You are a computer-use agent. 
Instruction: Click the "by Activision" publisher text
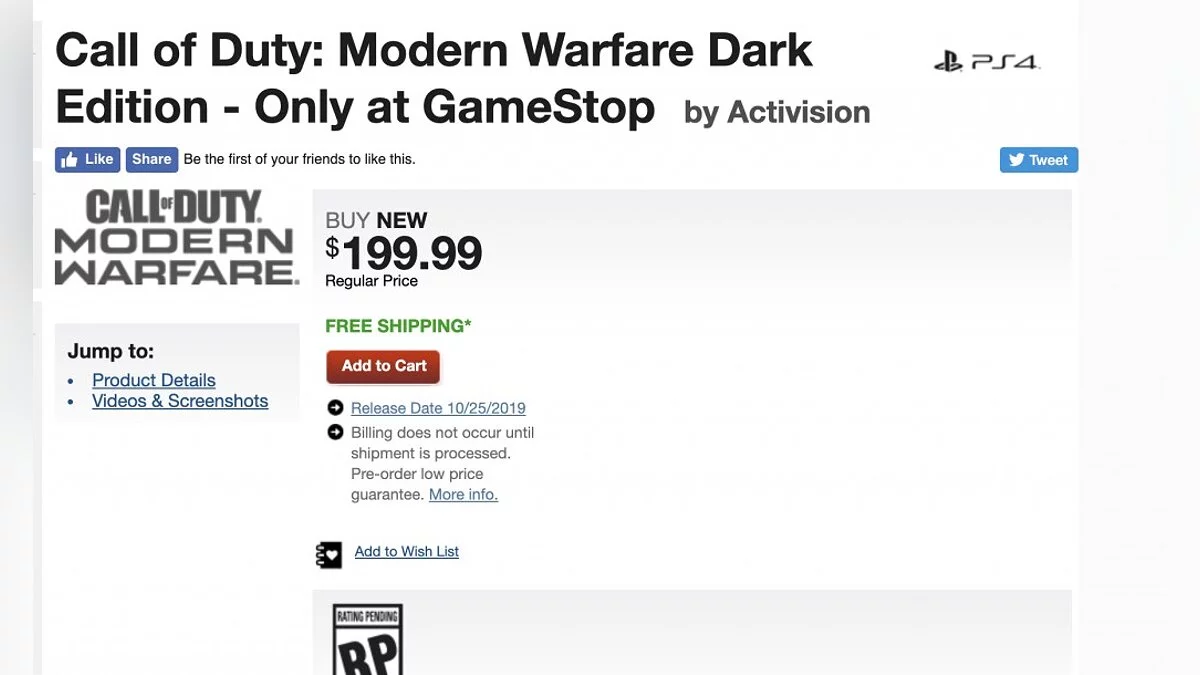click(x=777, y=113)
